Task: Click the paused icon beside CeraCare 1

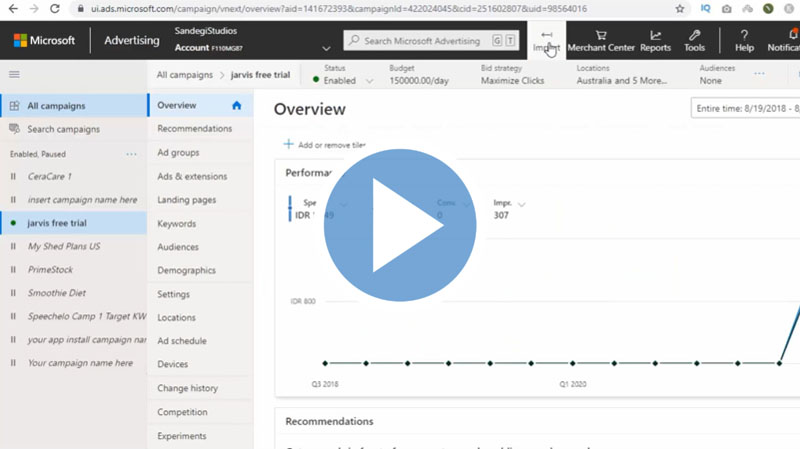Action: pos(13,177)
